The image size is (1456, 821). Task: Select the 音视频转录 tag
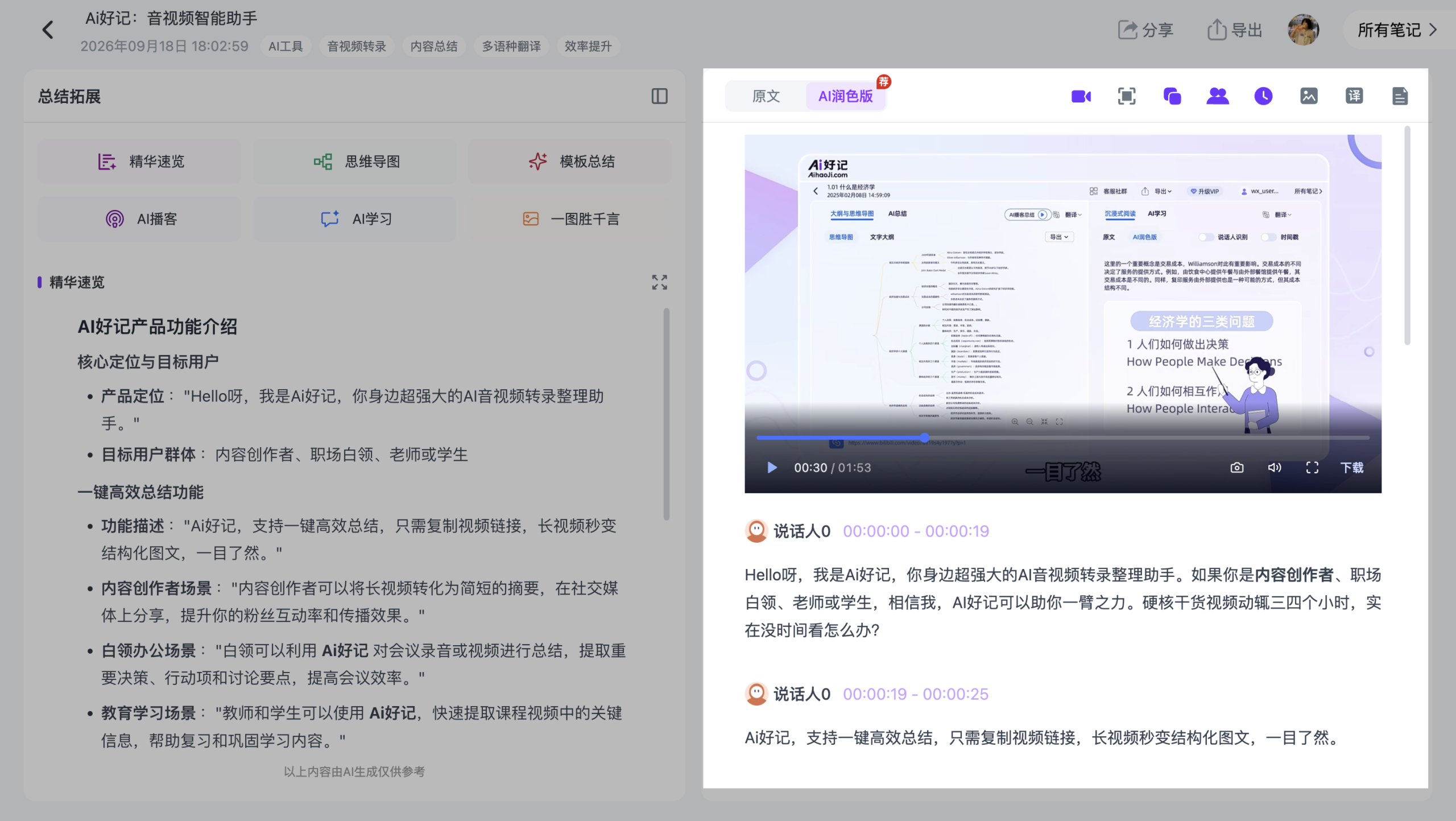357,46
